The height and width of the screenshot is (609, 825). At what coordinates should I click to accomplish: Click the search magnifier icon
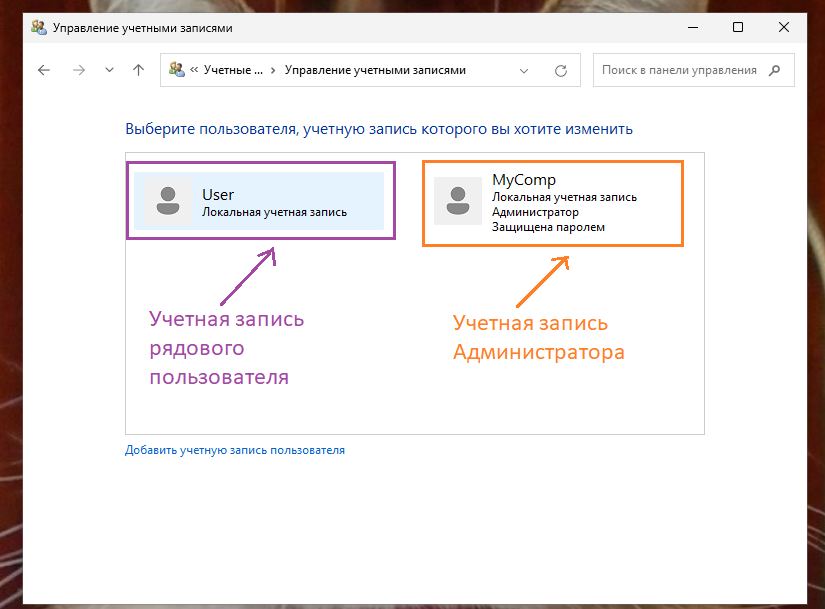coord(773,70)
